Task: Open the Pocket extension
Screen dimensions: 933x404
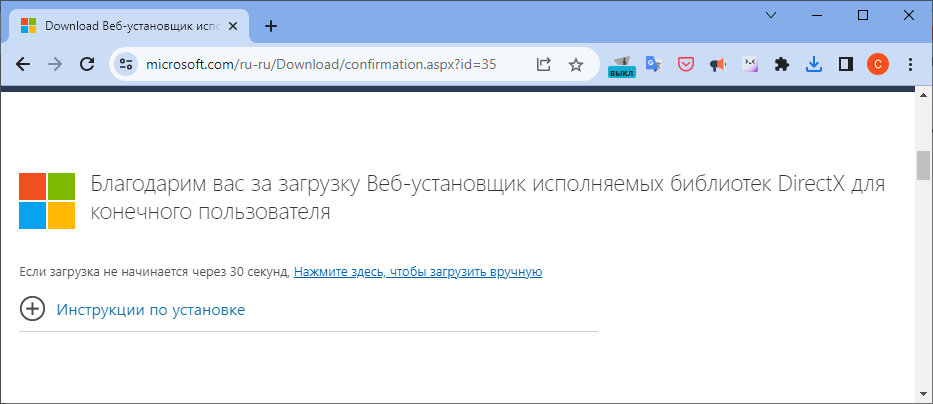Action: coord(686,64)
